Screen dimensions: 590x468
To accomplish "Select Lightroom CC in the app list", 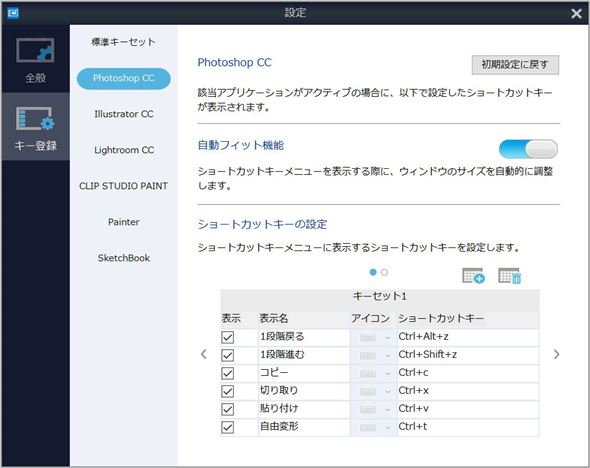I will click(x=123, y=150).
